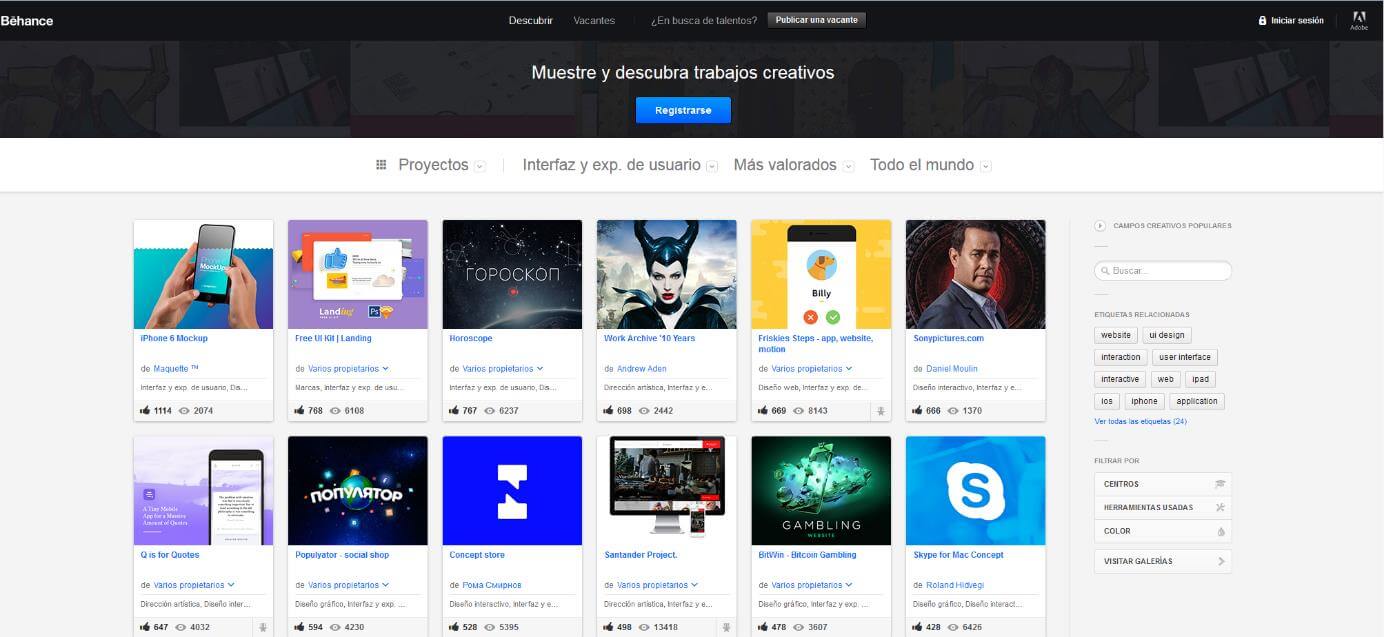Open the Centros filter
The height and width of the screenshot is (637, 1384).
(x=1163, y=484)
